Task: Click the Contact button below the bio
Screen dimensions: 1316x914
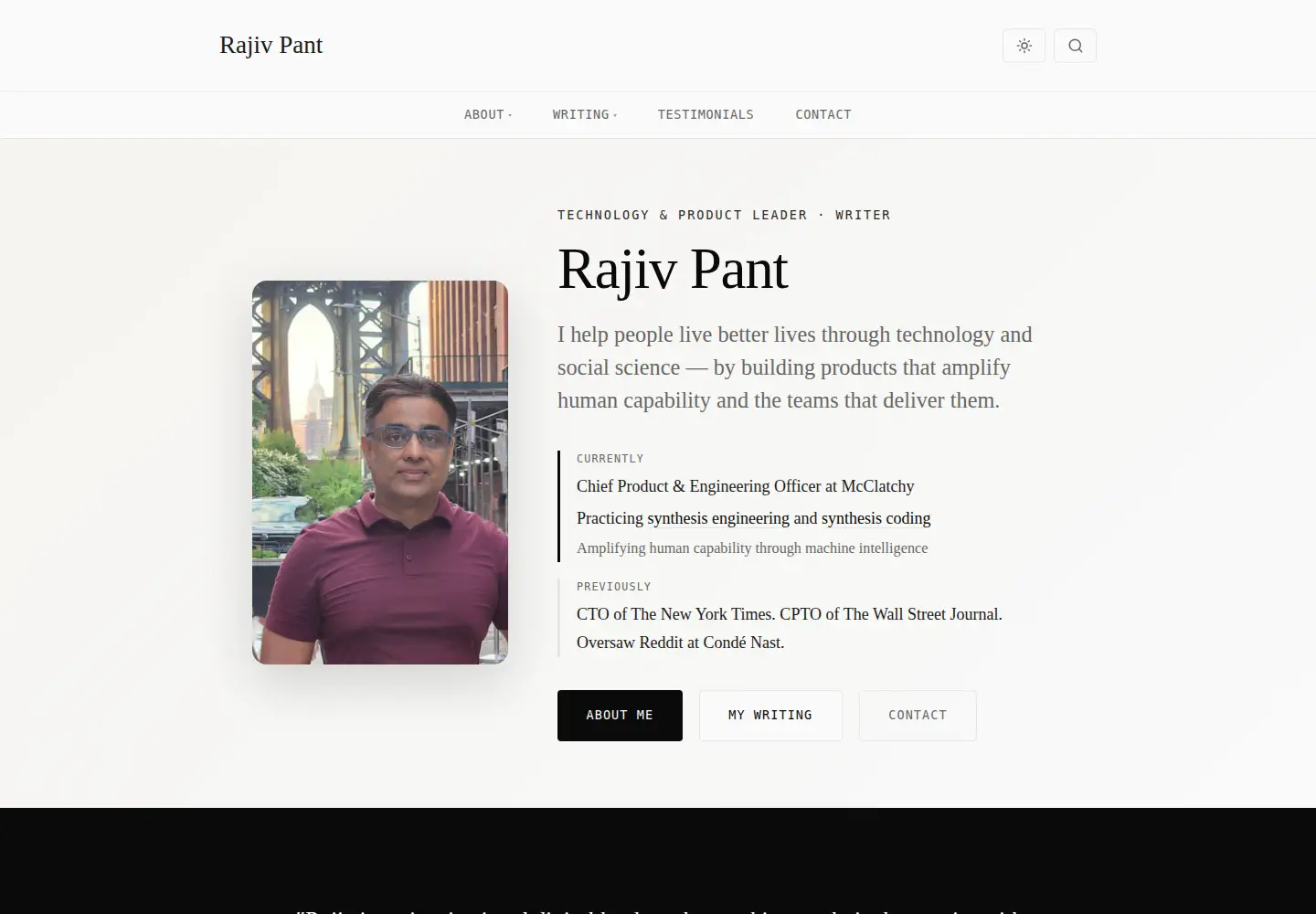Action: [918, 716]
